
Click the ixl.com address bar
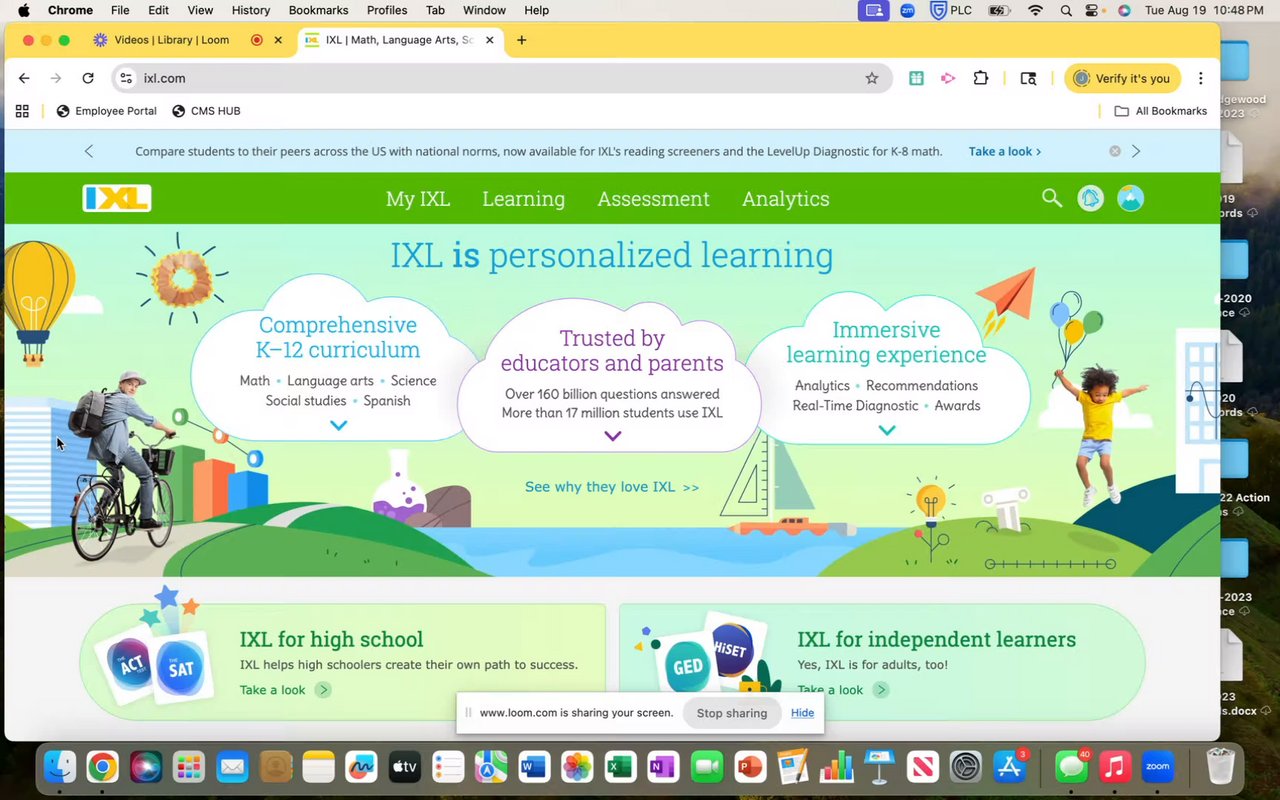click(x=500, y=78)
